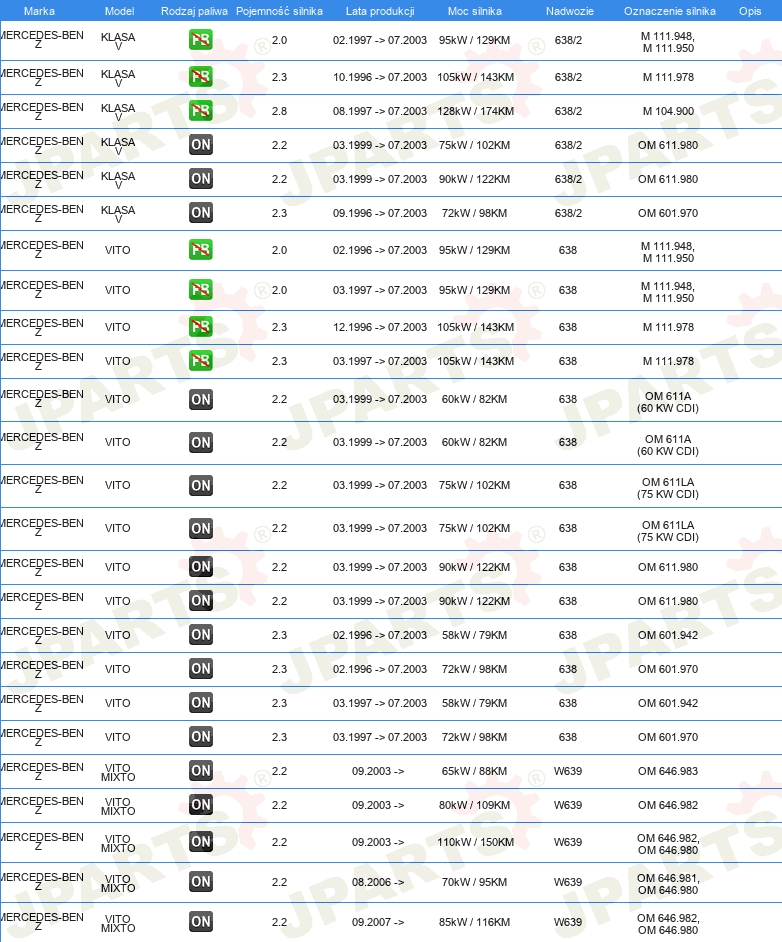782x942 pixels.
Task: Click the Rodzaj paliwa column header
Action: (x=194, y=11)
